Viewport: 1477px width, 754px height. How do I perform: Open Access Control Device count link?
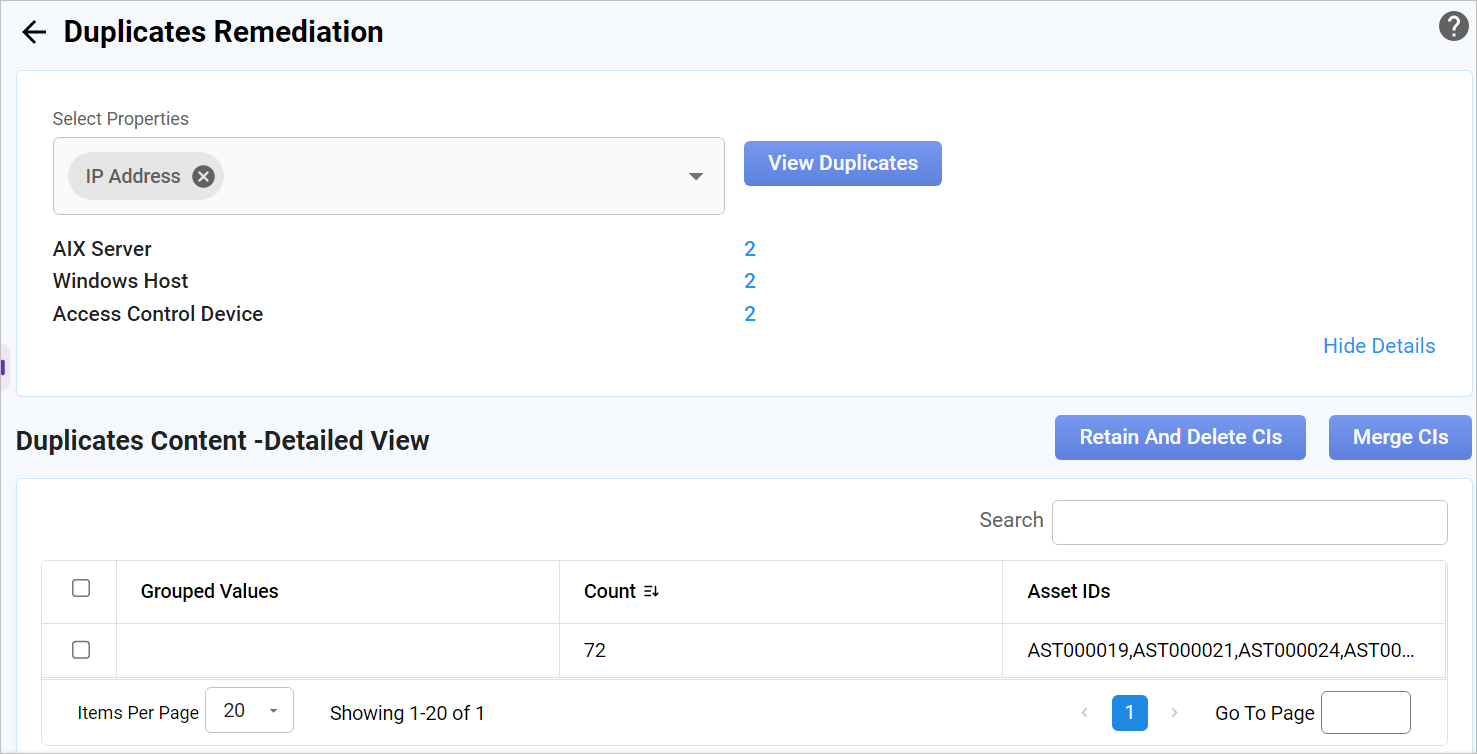click(749, 314)
